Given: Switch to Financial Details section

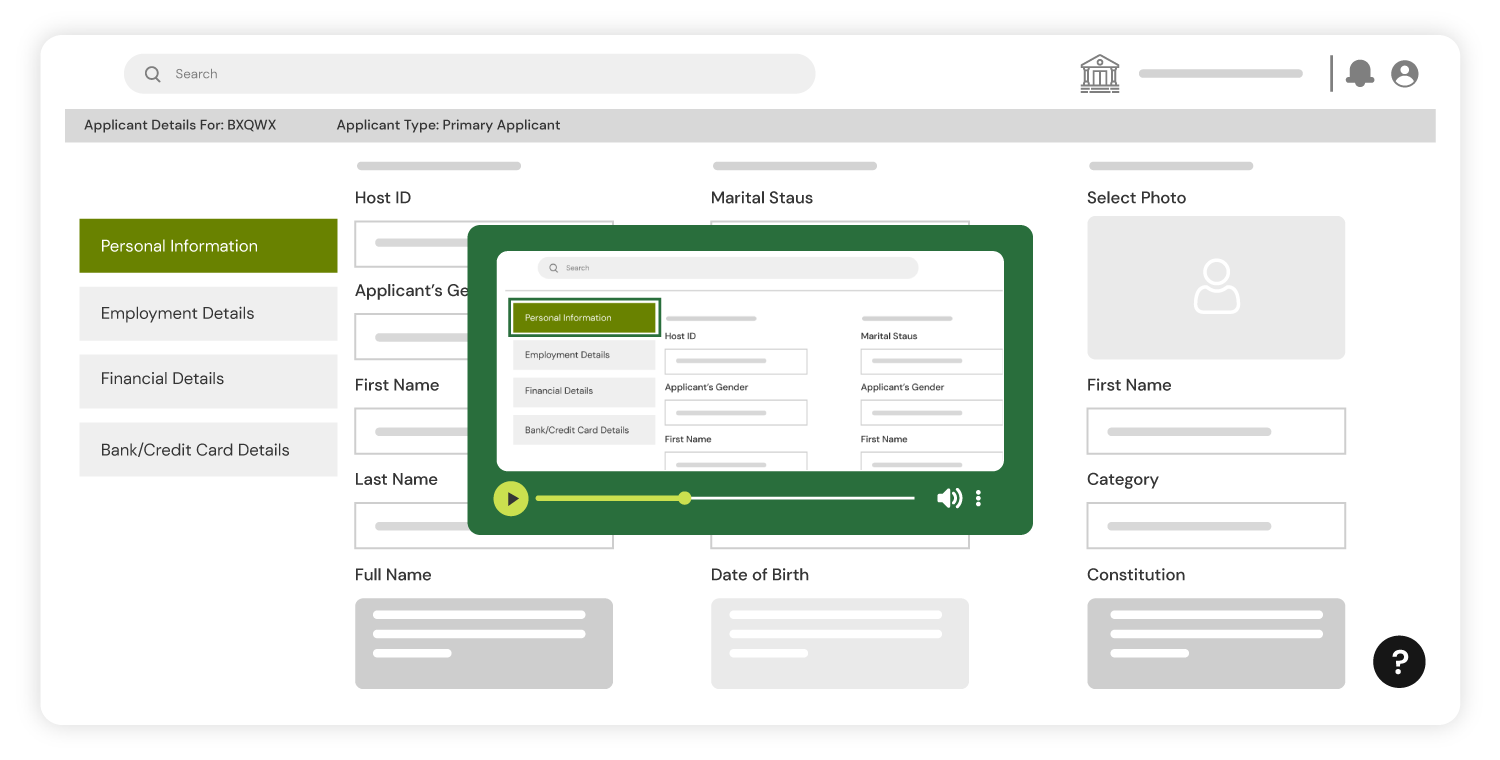Looking at the screenshot, I should click(208, 380).
